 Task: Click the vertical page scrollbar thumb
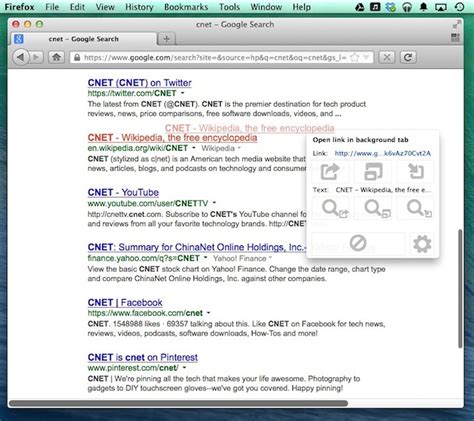(460, 289)
